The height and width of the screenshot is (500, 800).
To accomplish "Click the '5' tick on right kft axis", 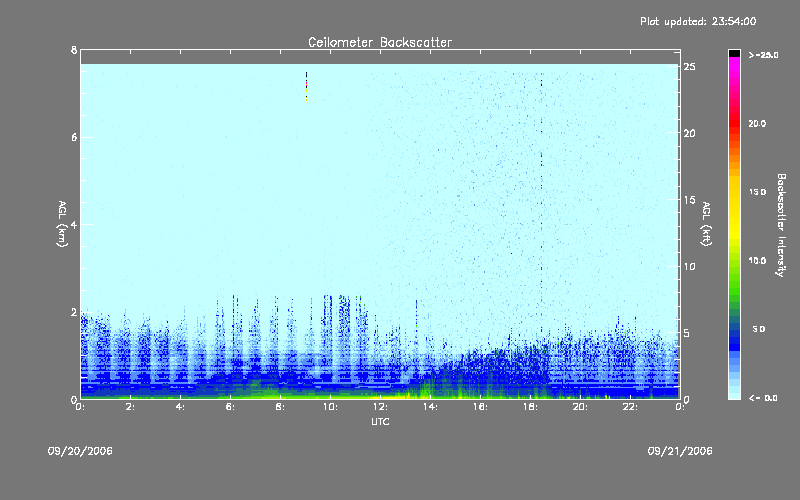I will [x=687, y=333].
